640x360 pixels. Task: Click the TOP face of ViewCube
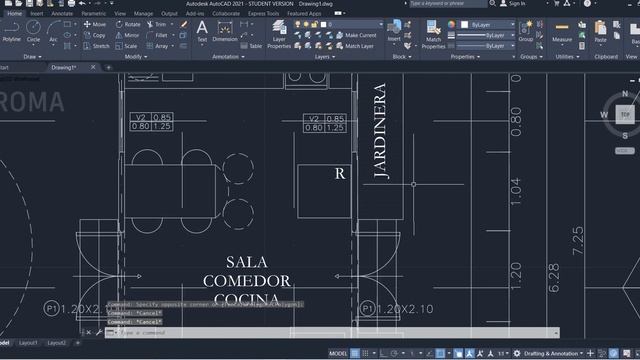(x=625, y=115)
